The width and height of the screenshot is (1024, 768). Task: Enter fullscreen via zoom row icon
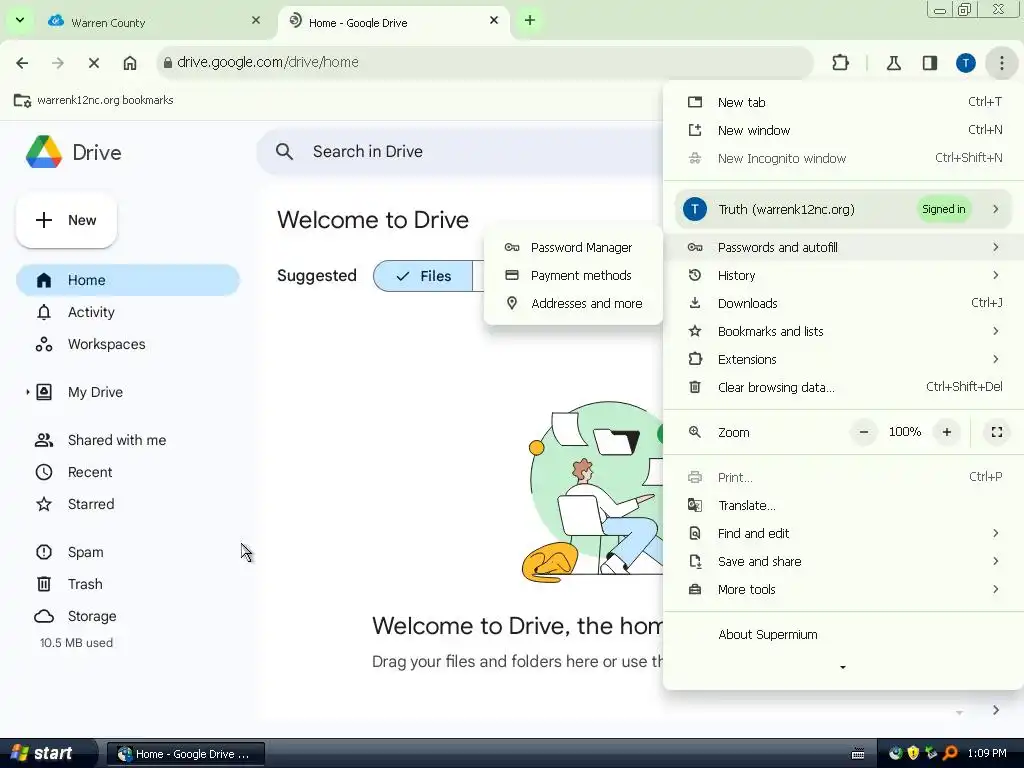pos(997,432)
